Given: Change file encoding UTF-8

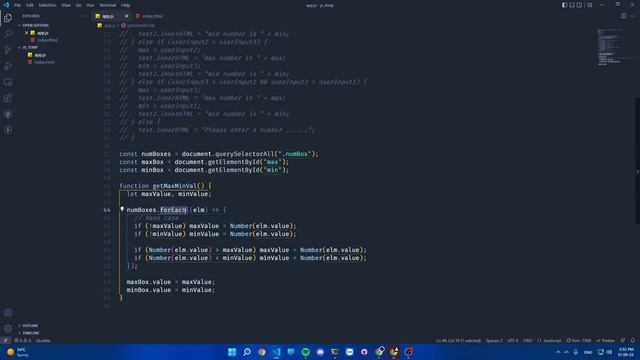Looking at the screenshot, I should (513, 340).
